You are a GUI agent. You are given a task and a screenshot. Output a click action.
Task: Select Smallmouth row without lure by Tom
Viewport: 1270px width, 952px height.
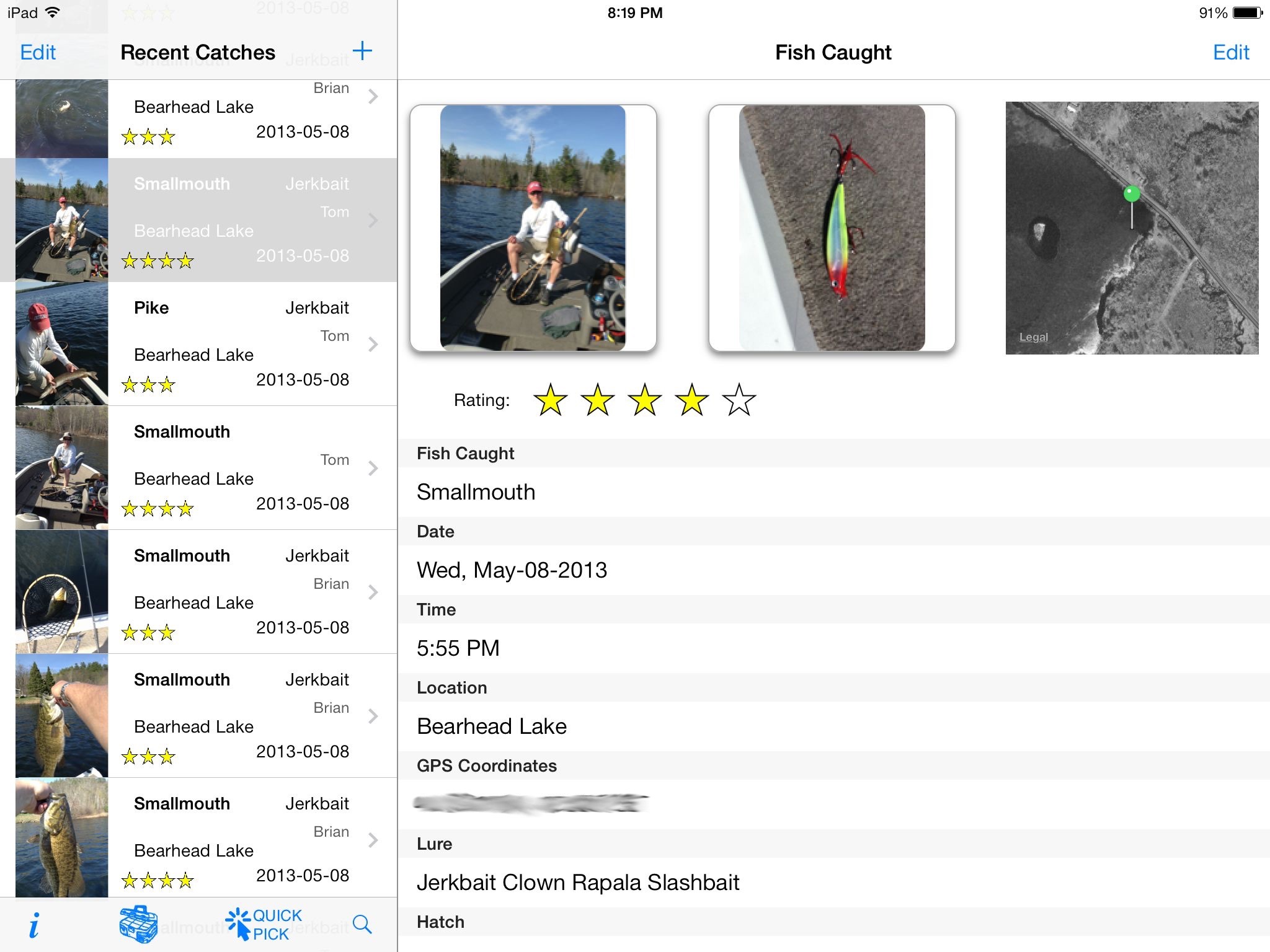pos(198,468)
